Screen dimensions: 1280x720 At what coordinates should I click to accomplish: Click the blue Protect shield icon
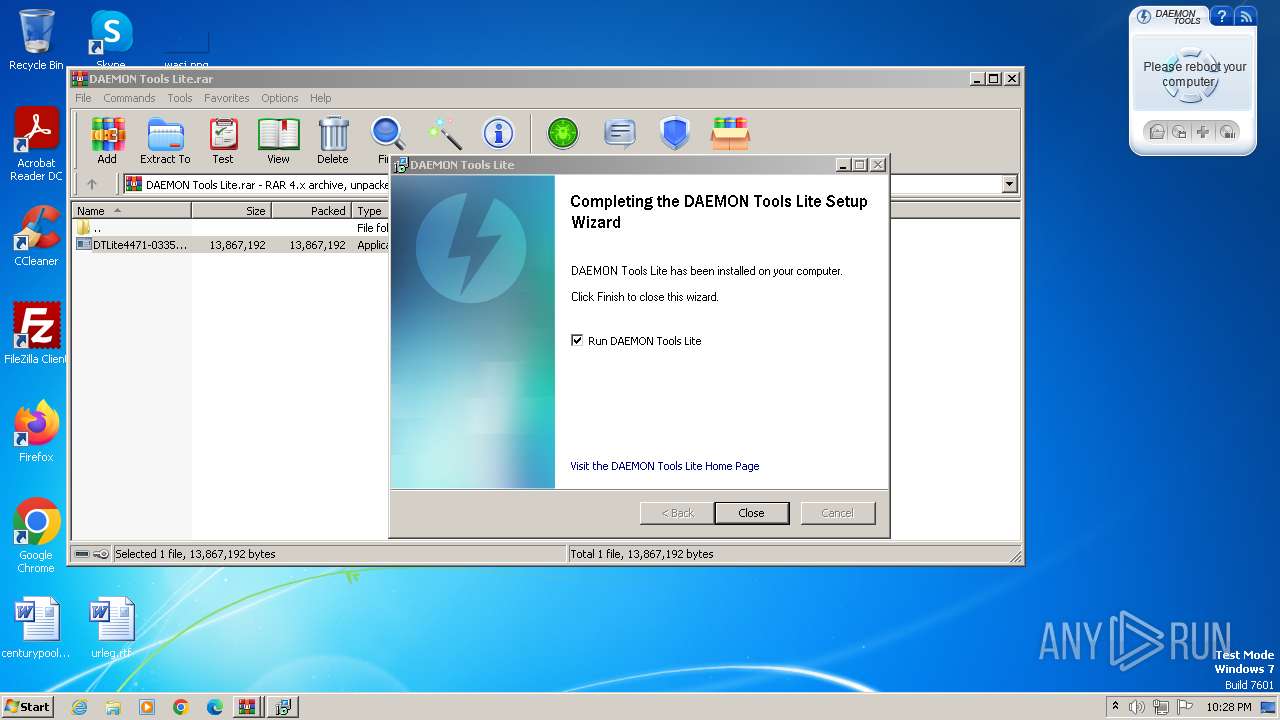pyautogui.click(x=675, y=133)
